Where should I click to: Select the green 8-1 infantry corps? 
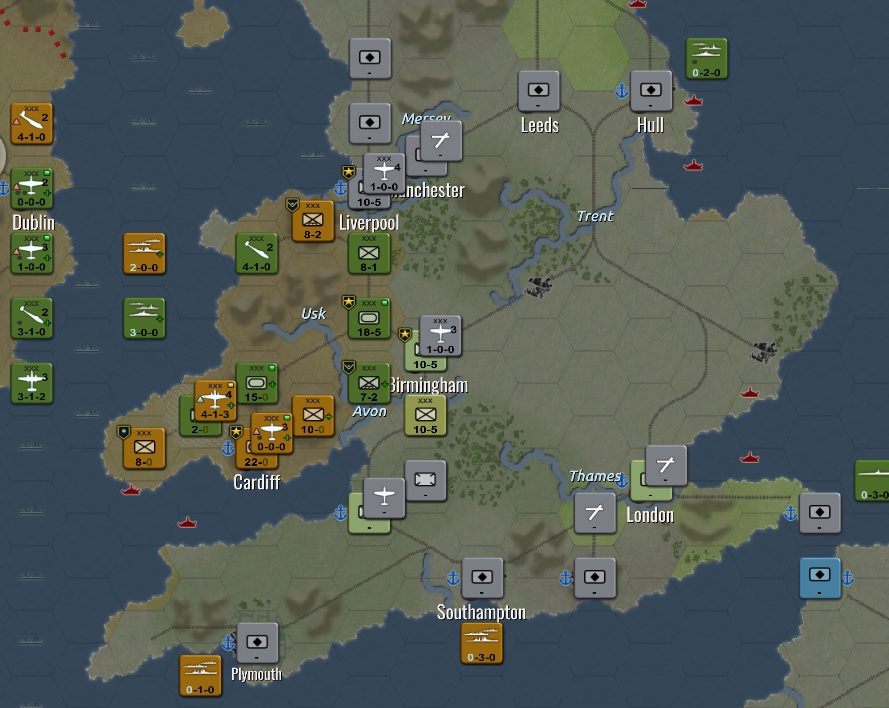coord(369,254)
